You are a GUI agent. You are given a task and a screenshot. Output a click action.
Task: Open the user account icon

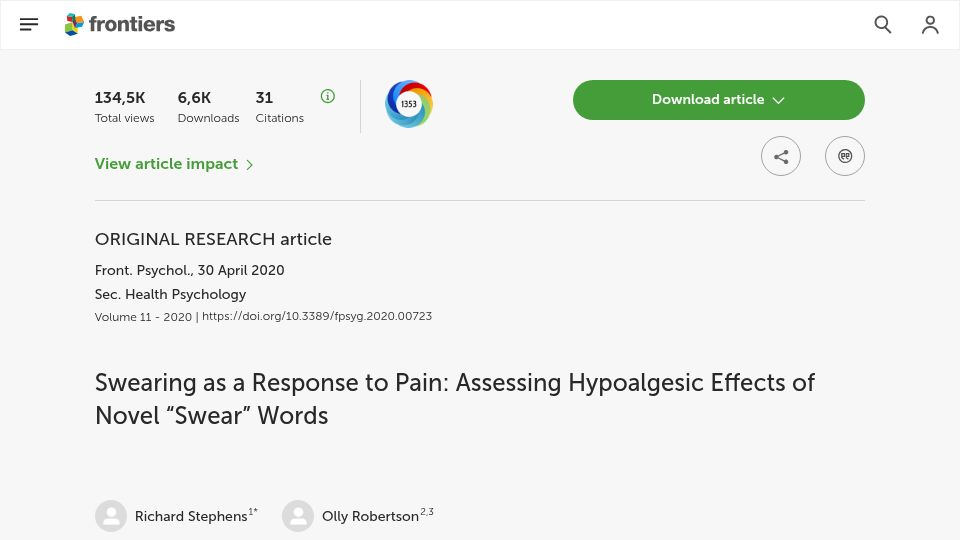tap(930, 24)
